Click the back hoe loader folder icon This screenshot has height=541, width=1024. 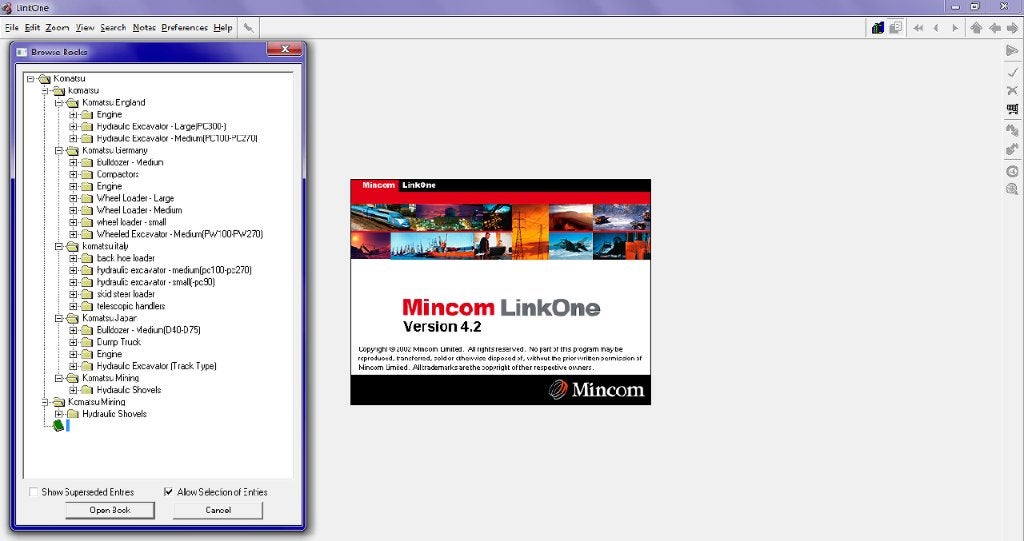87,258
